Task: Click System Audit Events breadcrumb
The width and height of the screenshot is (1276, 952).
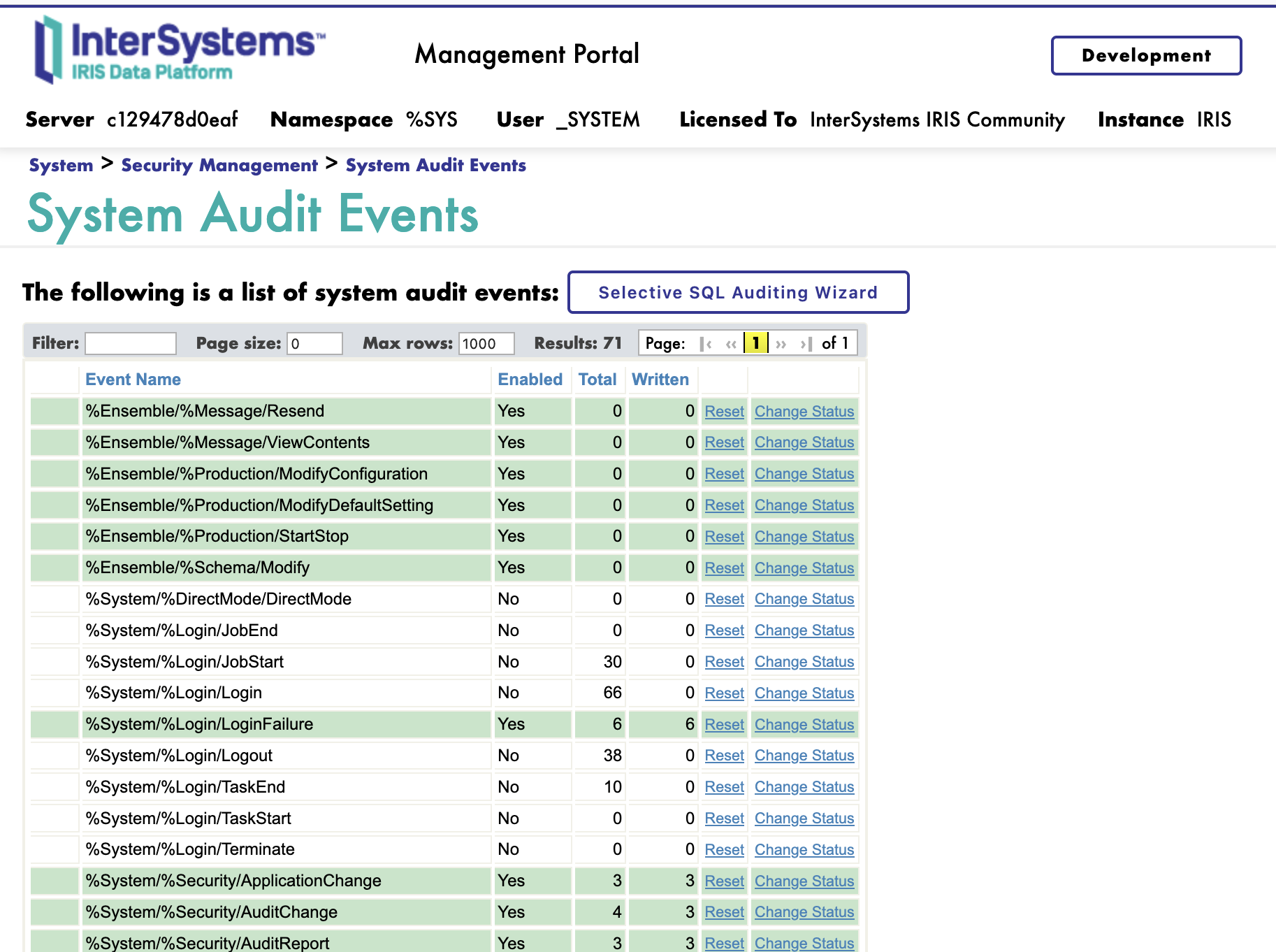Action: pos(435,166)
